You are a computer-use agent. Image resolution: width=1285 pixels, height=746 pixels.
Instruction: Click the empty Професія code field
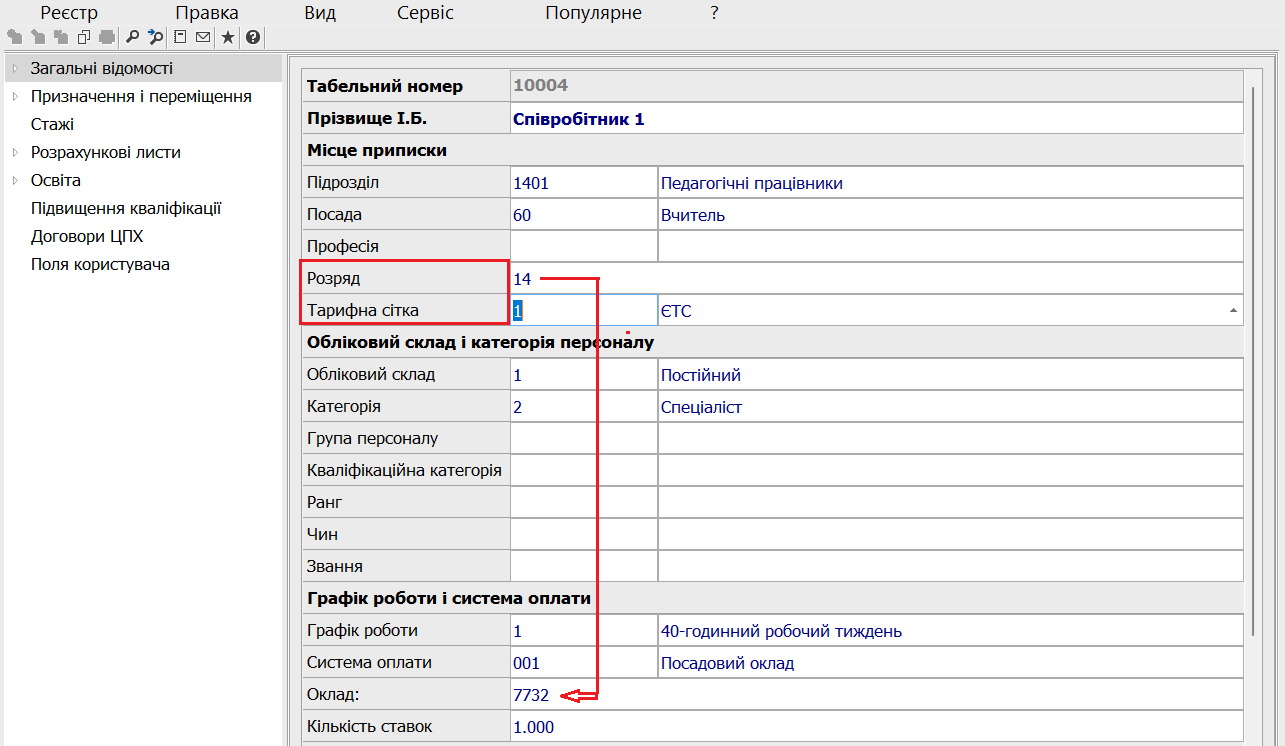(x=584, y=247)
